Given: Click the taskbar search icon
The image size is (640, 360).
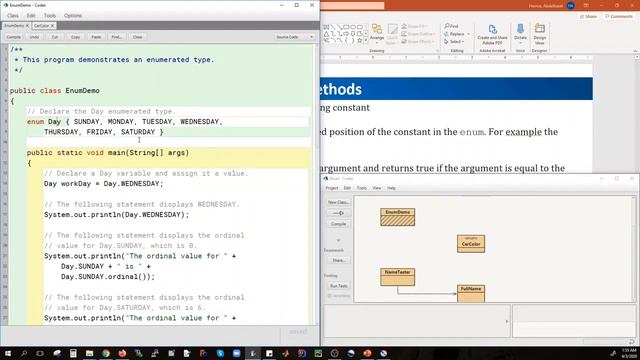Looking at the screenshot, I should [24, 353].
